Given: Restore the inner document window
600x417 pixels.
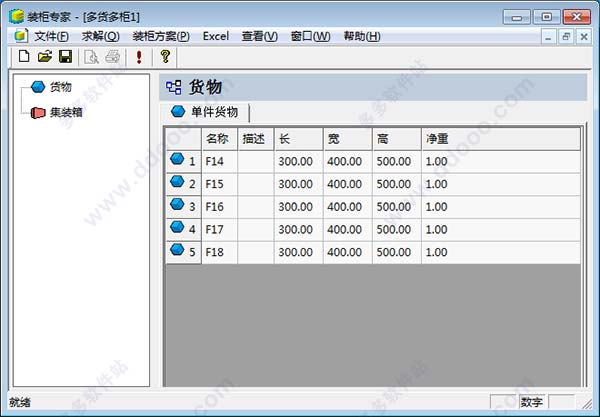Looking at the screenshot, I should pyautogui.click(x=566, y=37).
